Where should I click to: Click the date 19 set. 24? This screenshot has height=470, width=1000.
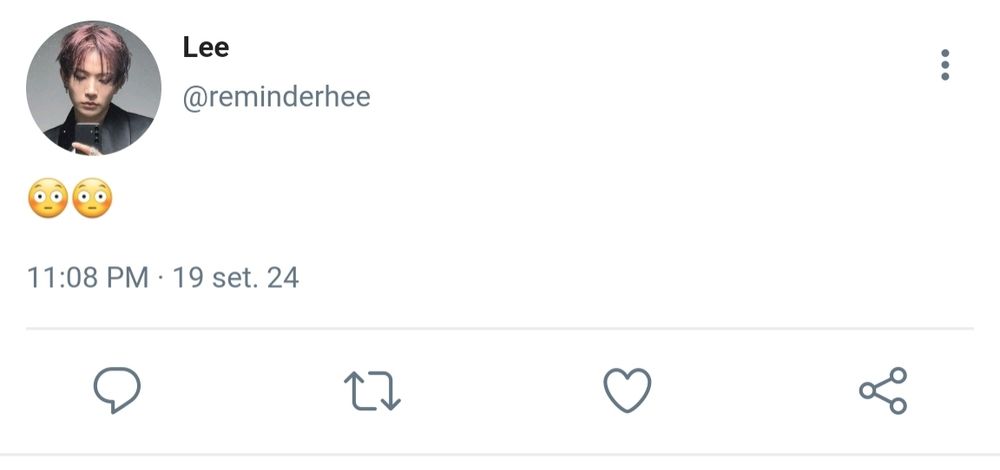236,277
